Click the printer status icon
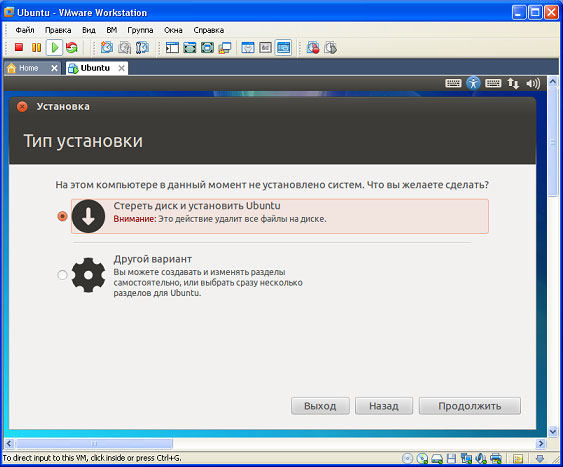The image size is (563, 467). tap(496, 458)
